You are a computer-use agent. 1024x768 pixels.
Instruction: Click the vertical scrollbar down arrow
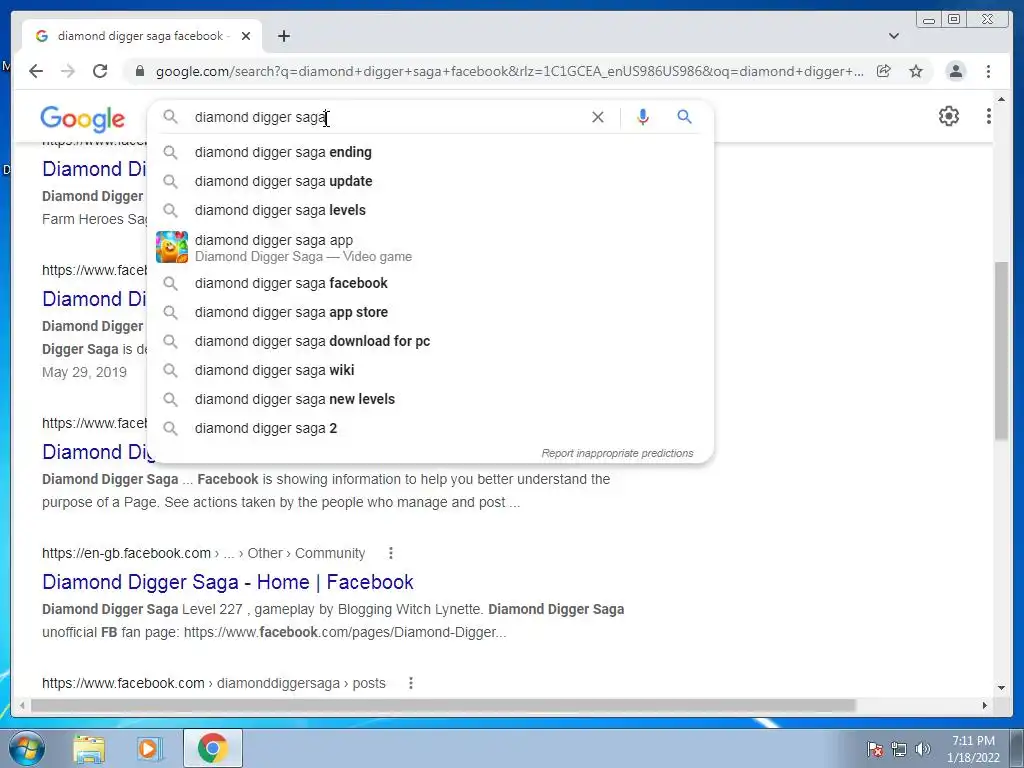click(x=1001, y=687)
